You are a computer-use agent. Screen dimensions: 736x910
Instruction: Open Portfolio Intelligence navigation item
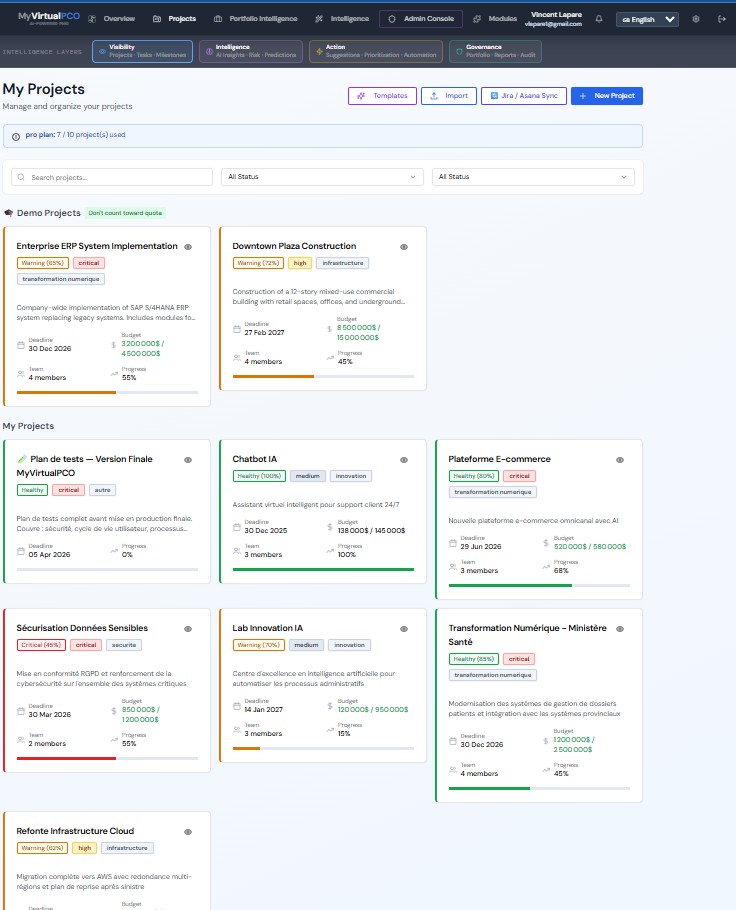click(x=255, y=19)
